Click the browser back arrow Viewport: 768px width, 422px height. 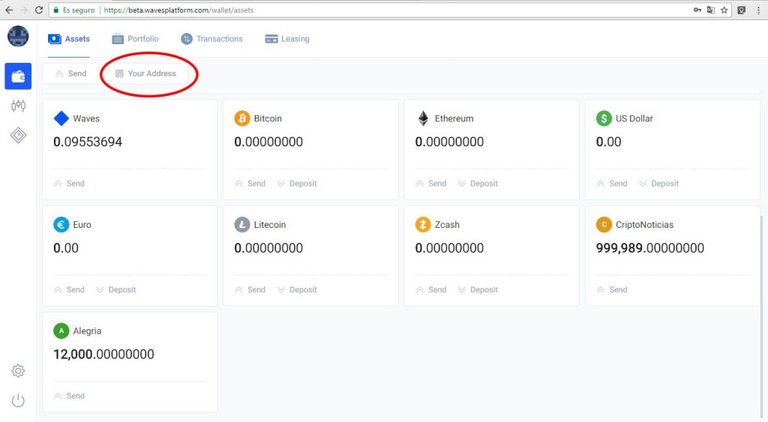(9, 10)
